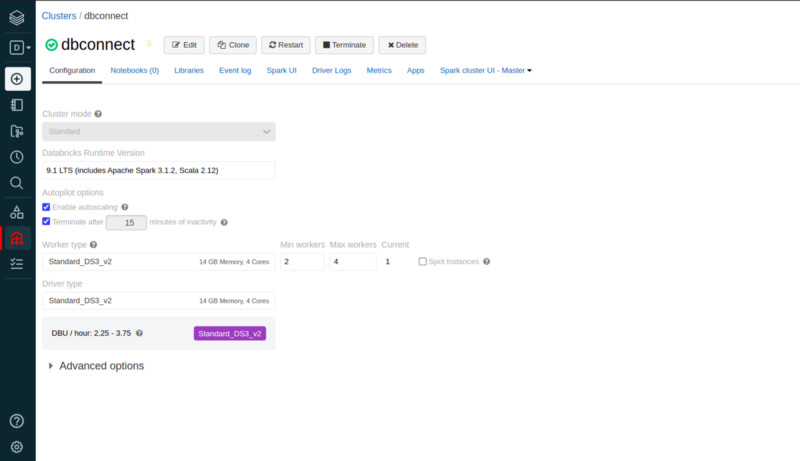
Task: Open the Workspace notebook icon in sidebar
Action: coord(17,105)
